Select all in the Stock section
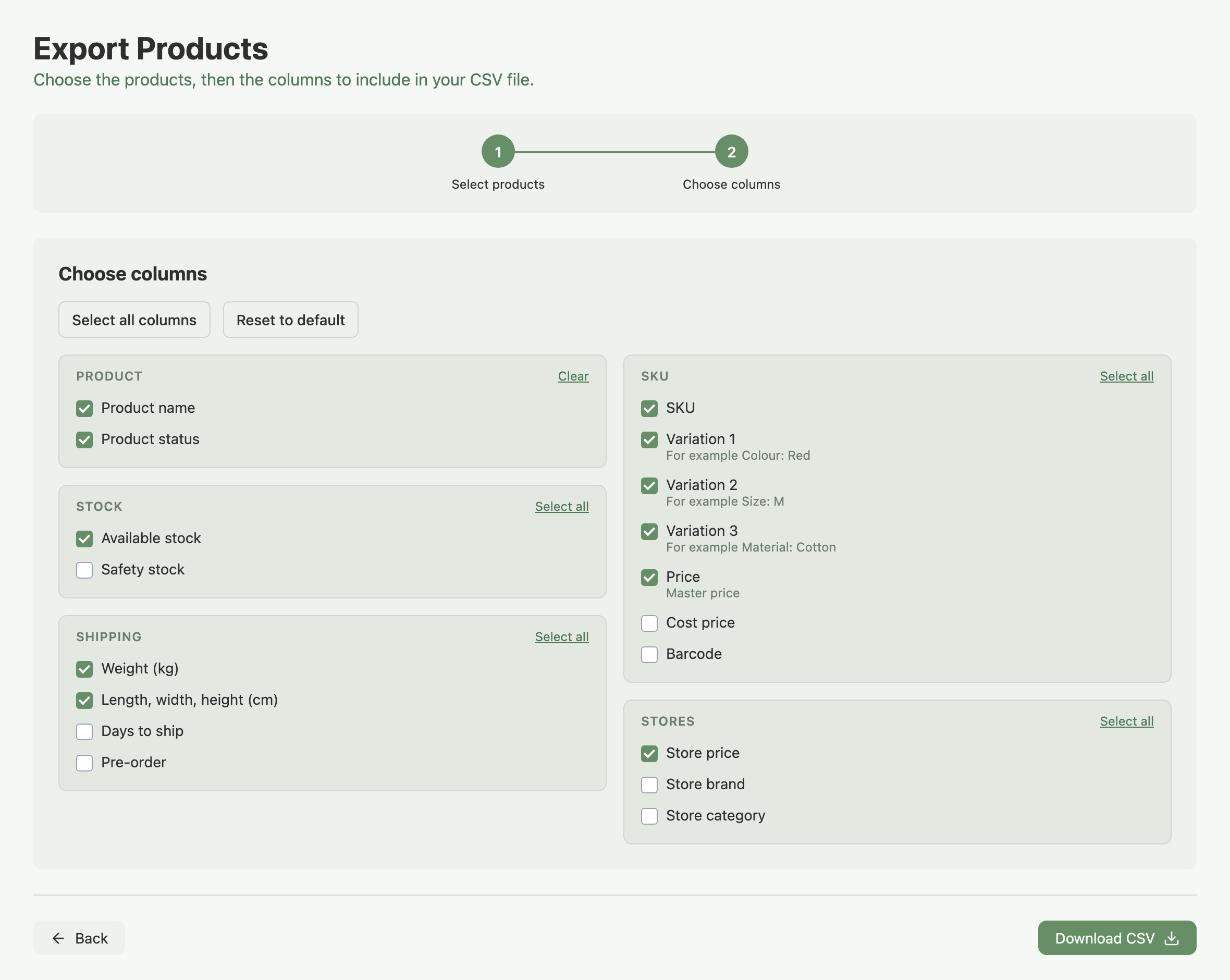This screenshot has height=980, width=1230. click(x=561, y=506)
